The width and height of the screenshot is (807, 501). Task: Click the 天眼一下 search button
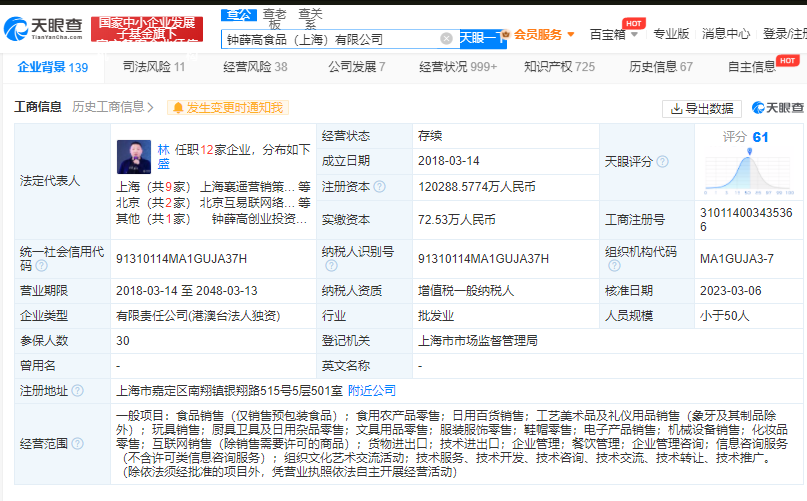pos(482,39)
